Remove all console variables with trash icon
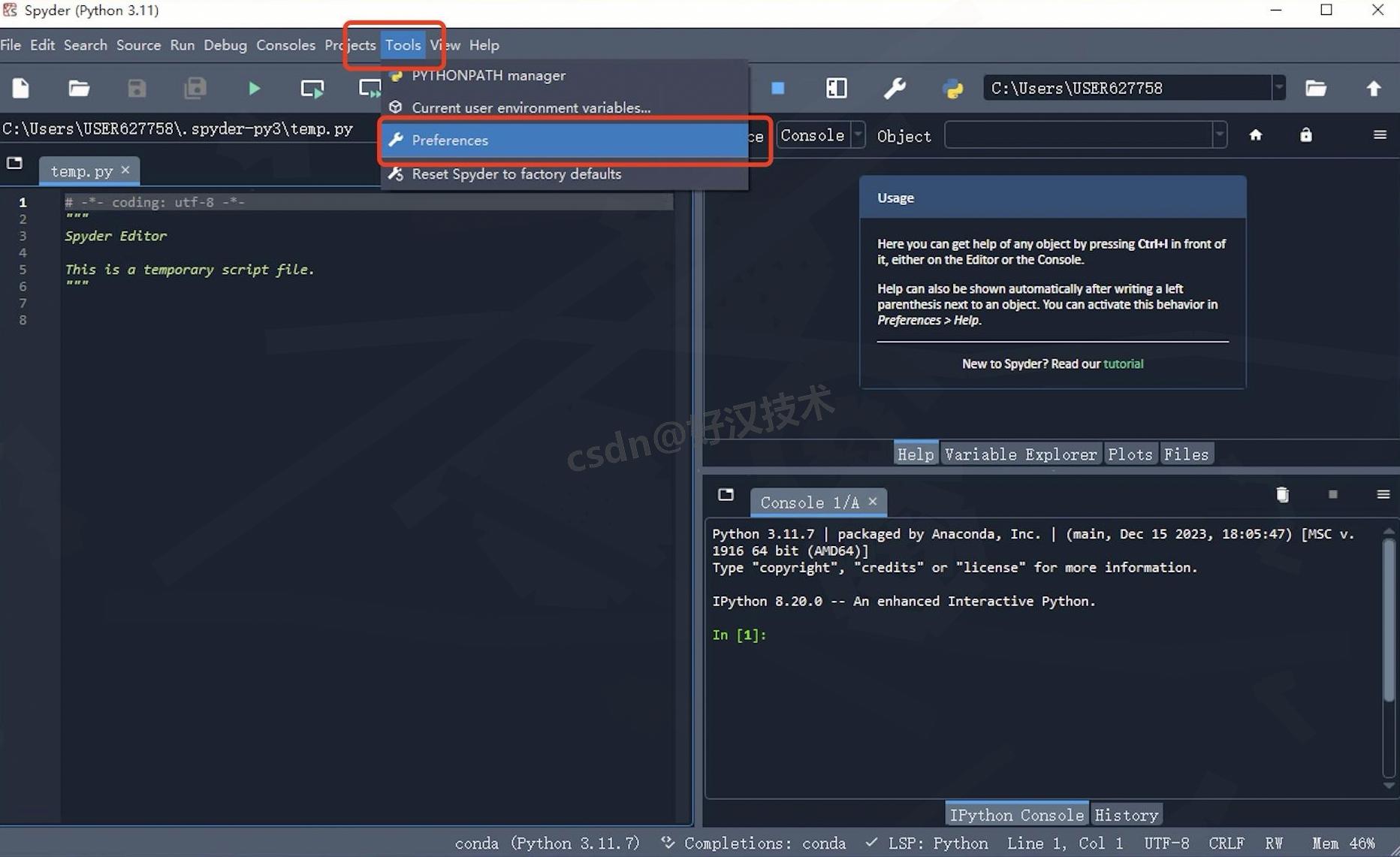Viewport: 1400px width, 857px height. (x=1282, y=494)
